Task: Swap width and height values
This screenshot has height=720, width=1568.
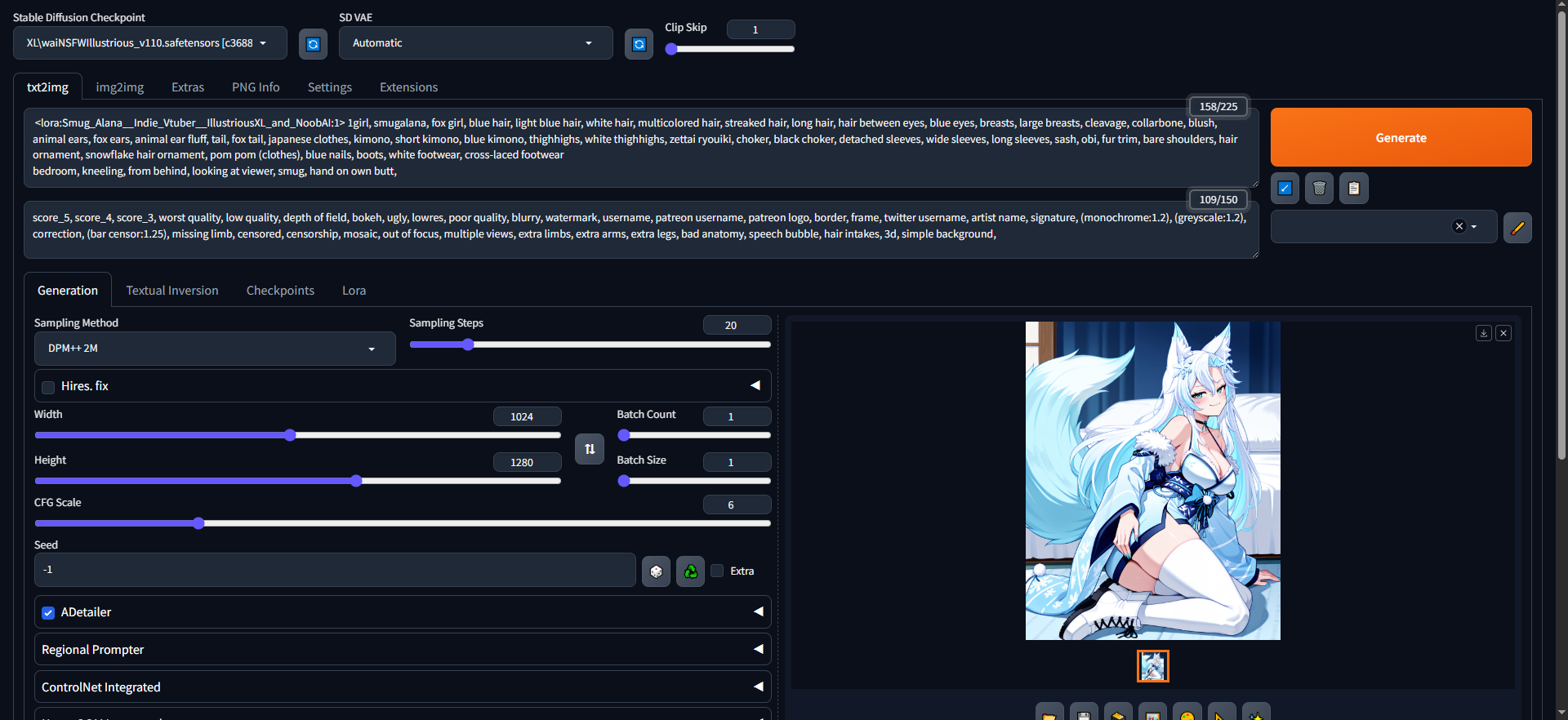Action: [590, 449]
